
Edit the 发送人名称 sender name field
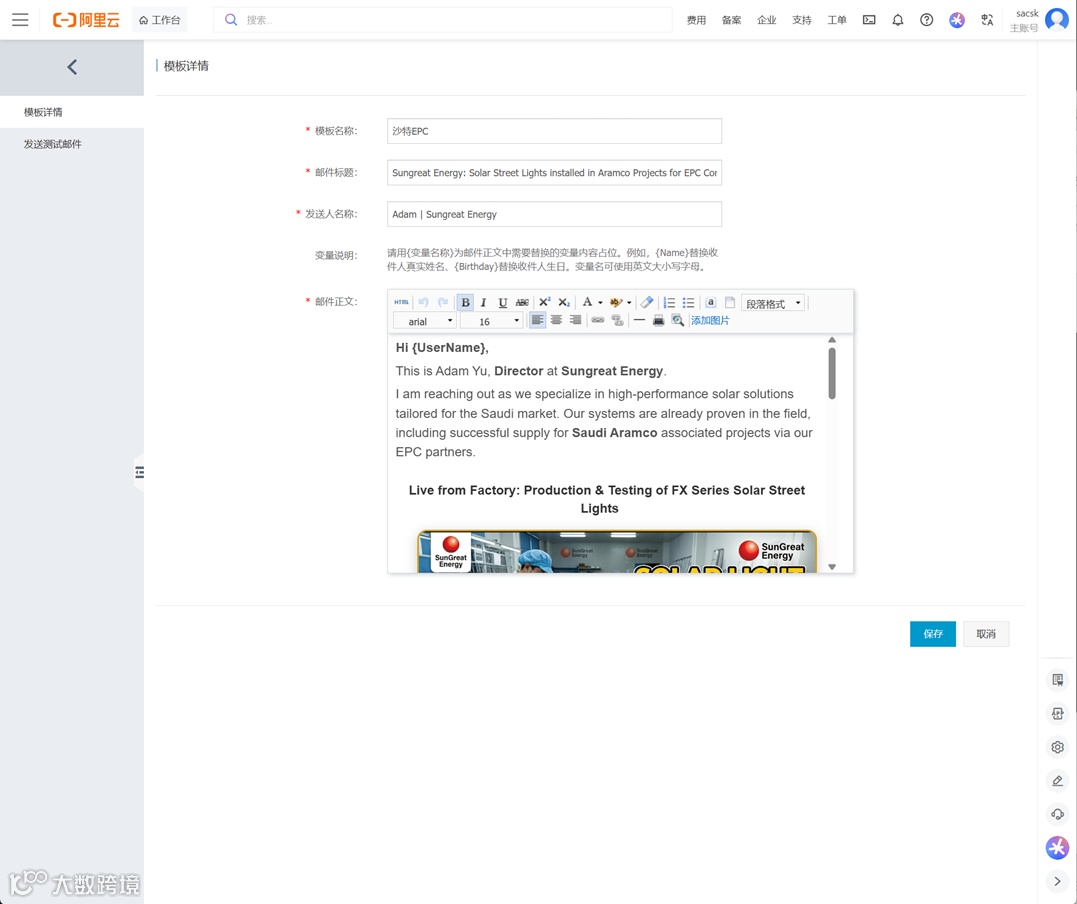[x=554, y=214]
